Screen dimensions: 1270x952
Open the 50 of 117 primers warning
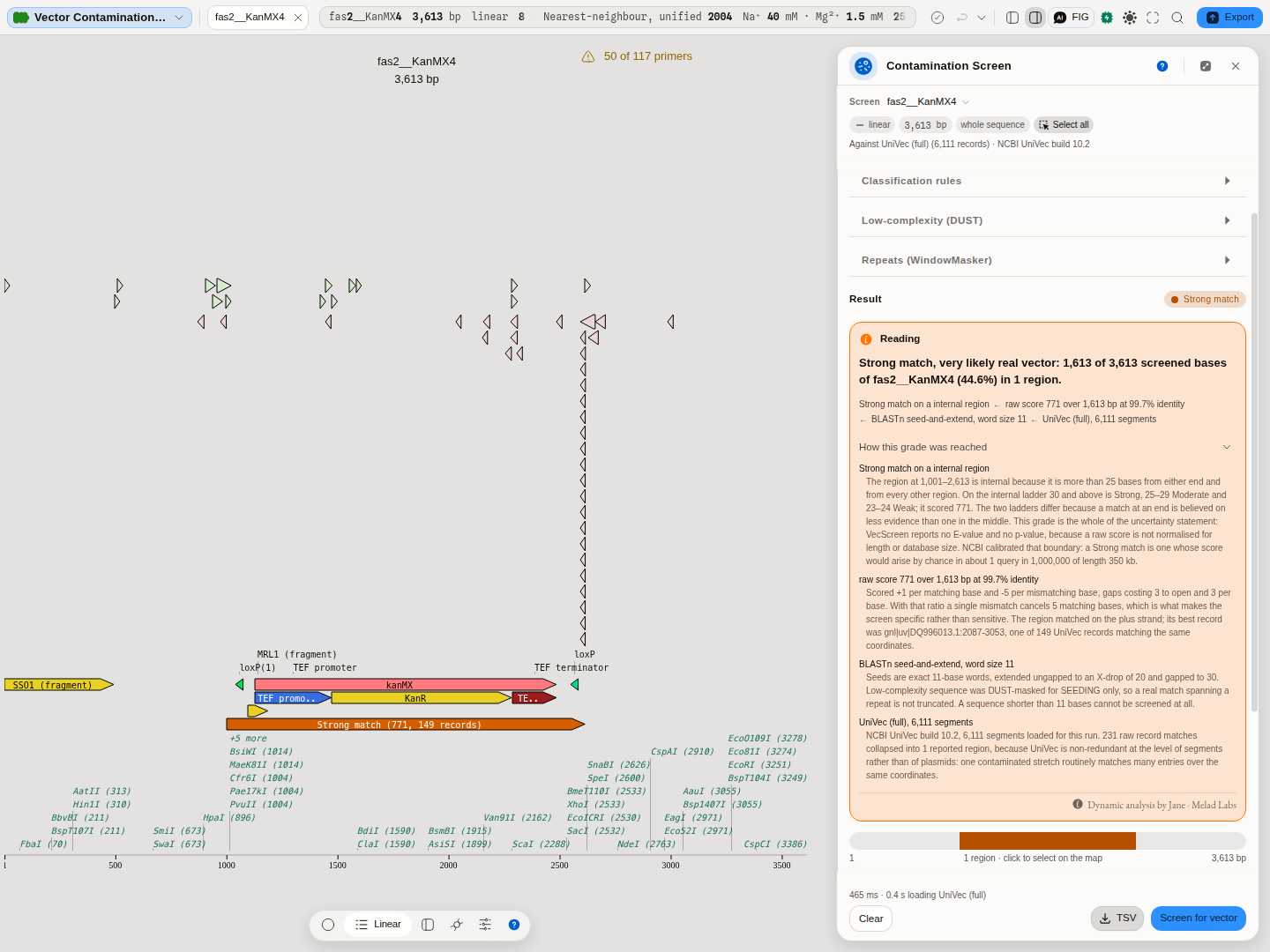click(637, 56)
